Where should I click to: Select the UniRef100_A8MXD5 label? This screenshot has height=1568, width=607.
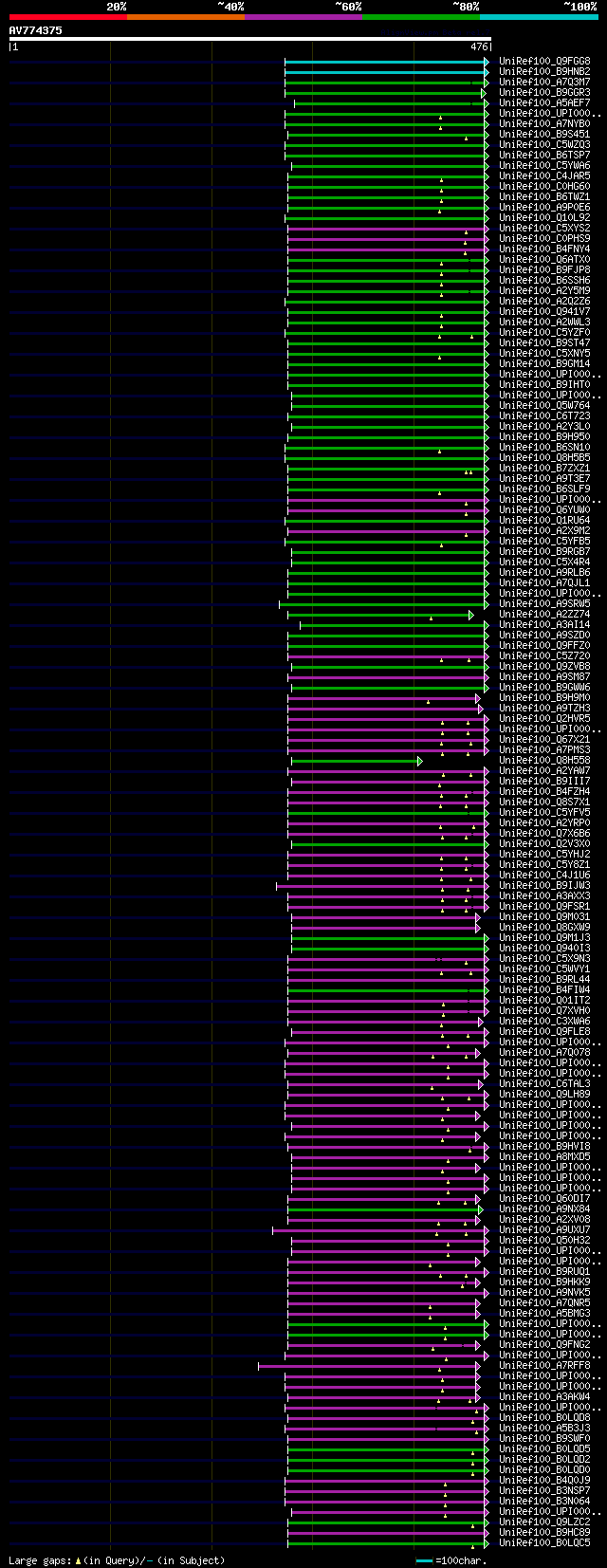(x=544, y=1156)
